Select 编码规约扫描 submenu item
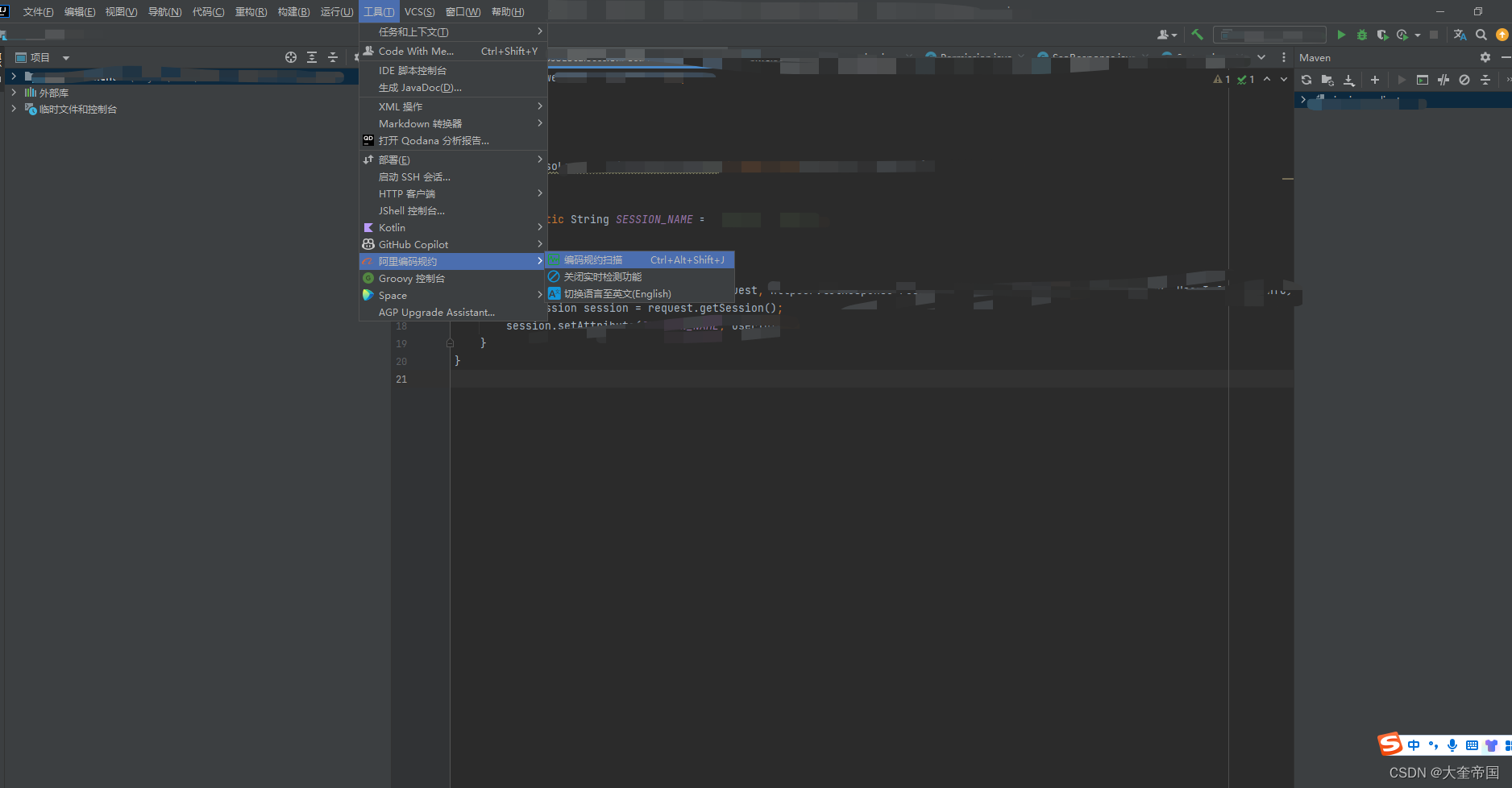Image resolution: width=1512 pixels, height=788 pixels. tap(640, 259)
